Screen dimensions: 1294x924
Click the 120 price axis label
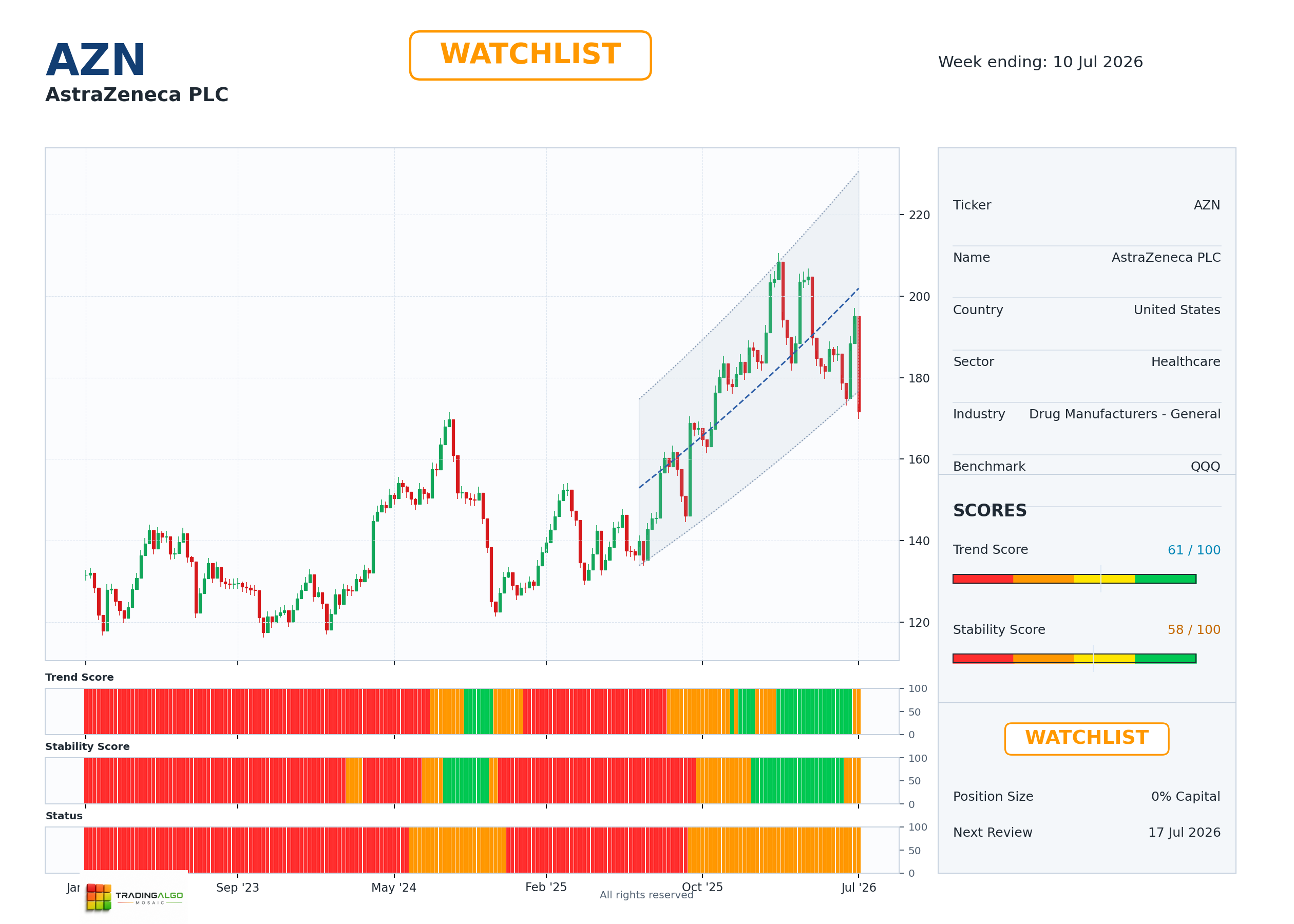tap(919, 623)
